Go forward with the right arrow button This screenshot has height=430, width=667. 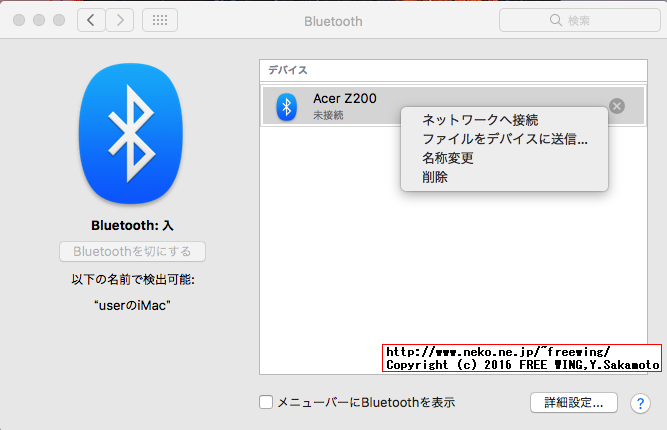[120, 20]
